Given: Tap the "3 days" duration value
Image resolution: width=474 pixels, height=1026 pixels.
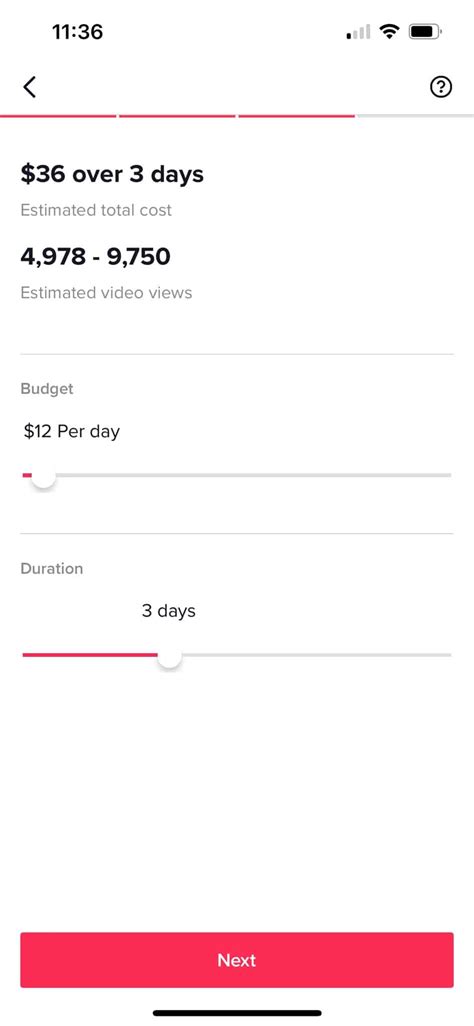Looking at the screenshot, I should (x=169, y=611).
